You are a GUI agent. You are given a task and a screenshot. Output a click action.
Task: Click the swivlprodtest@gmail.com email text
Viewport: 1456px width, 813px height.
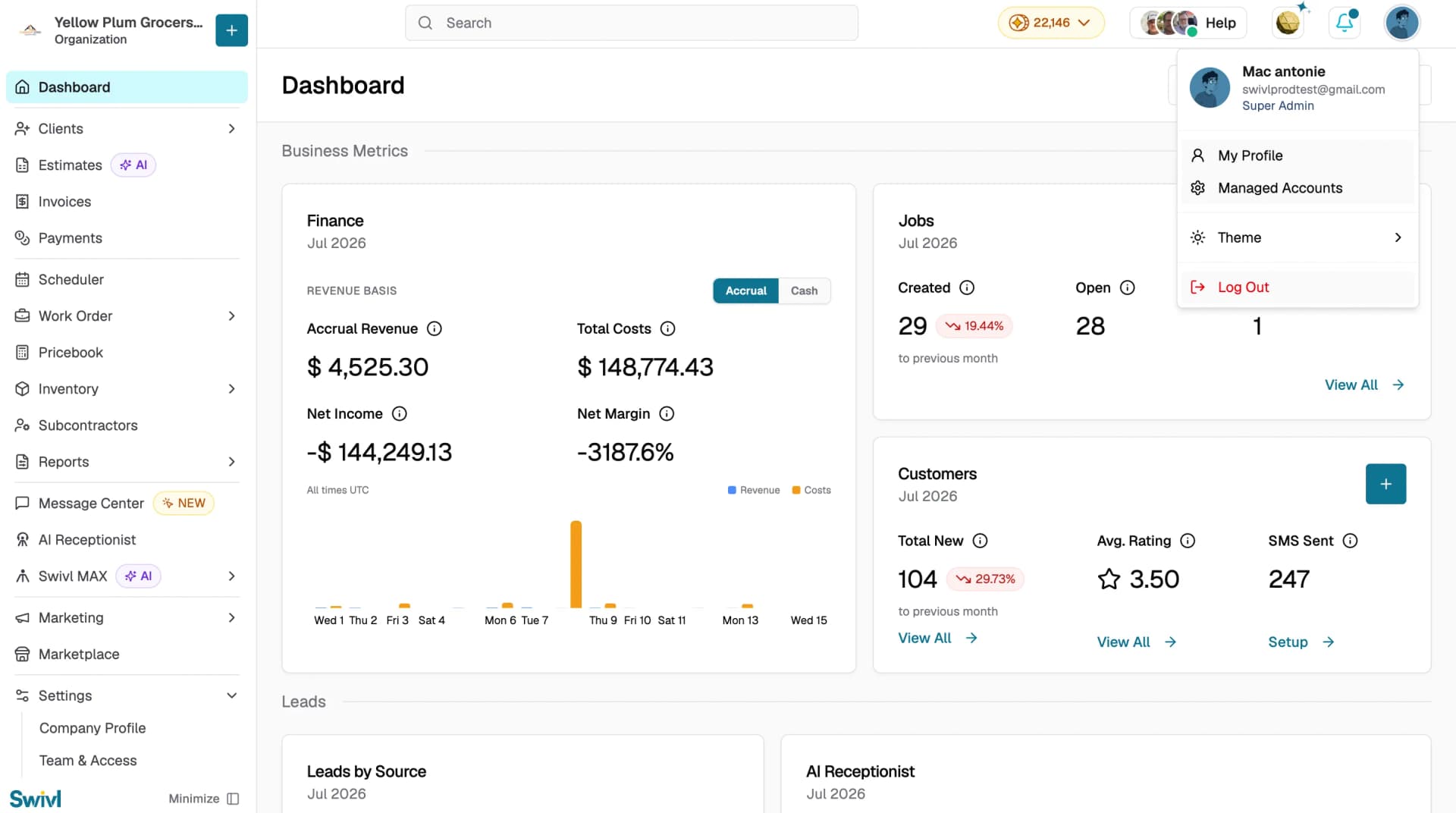(1313, 89)
